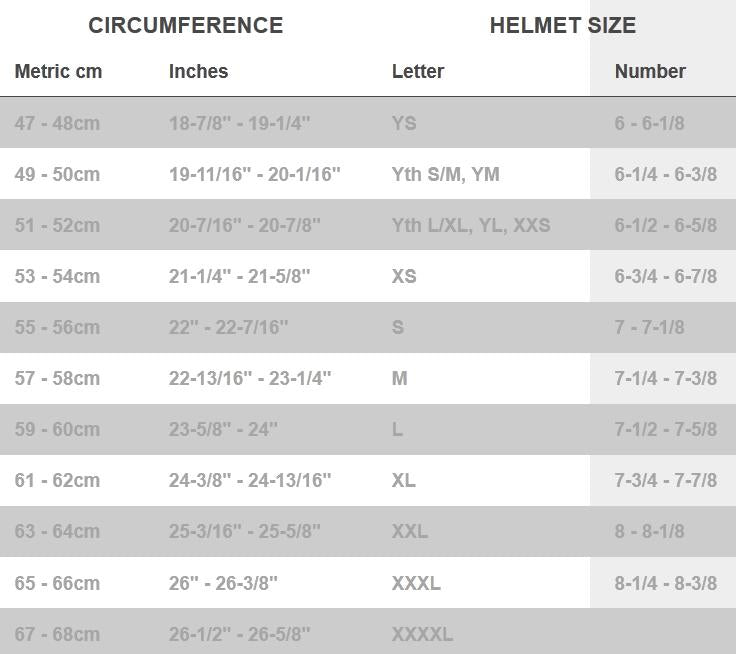
Task: Click the 20-7/16" - 20-7/8" inches cell
Action: click(x=244, y=225)
